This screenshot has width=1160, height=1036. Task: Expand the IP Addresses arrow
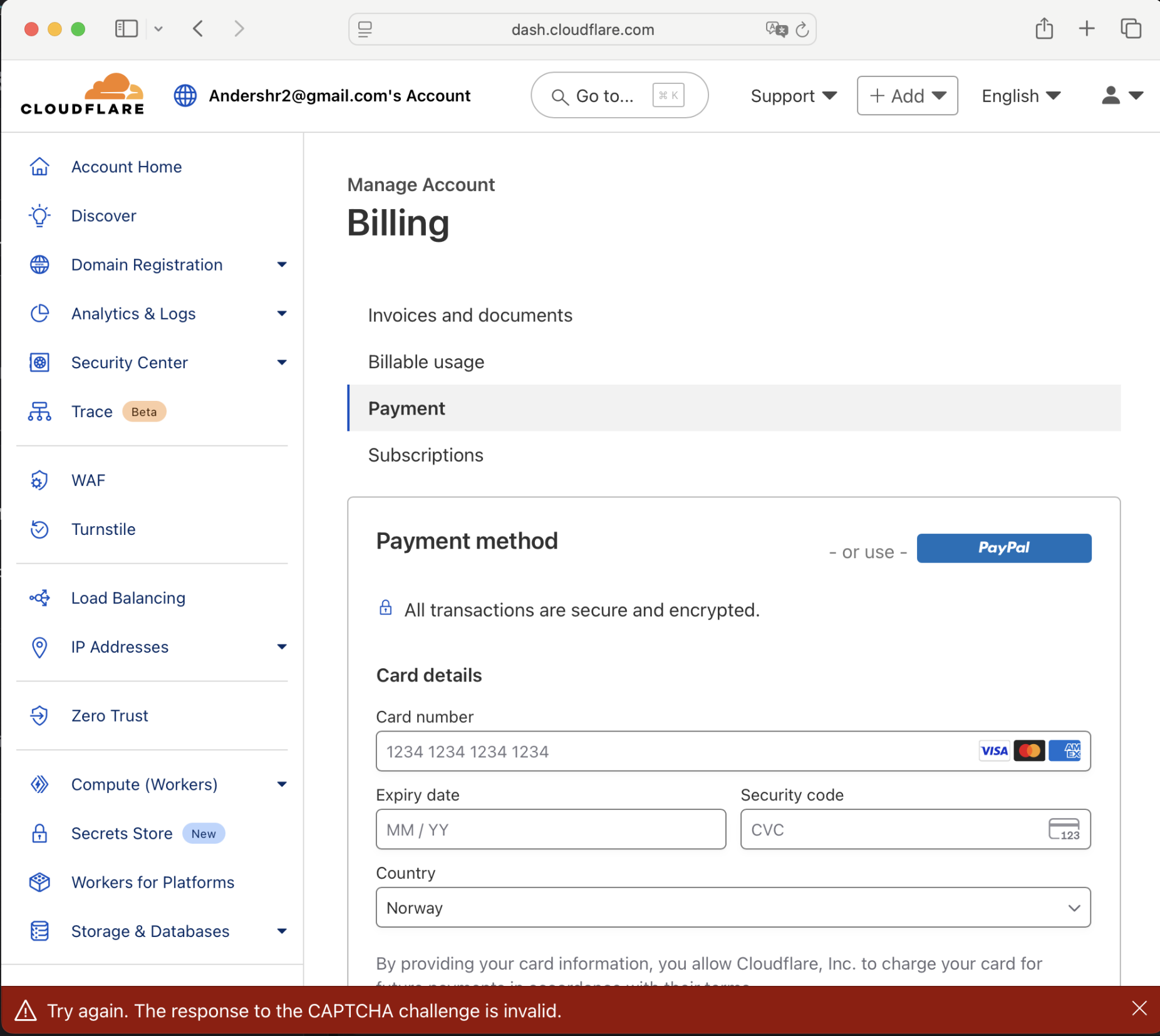282,647
